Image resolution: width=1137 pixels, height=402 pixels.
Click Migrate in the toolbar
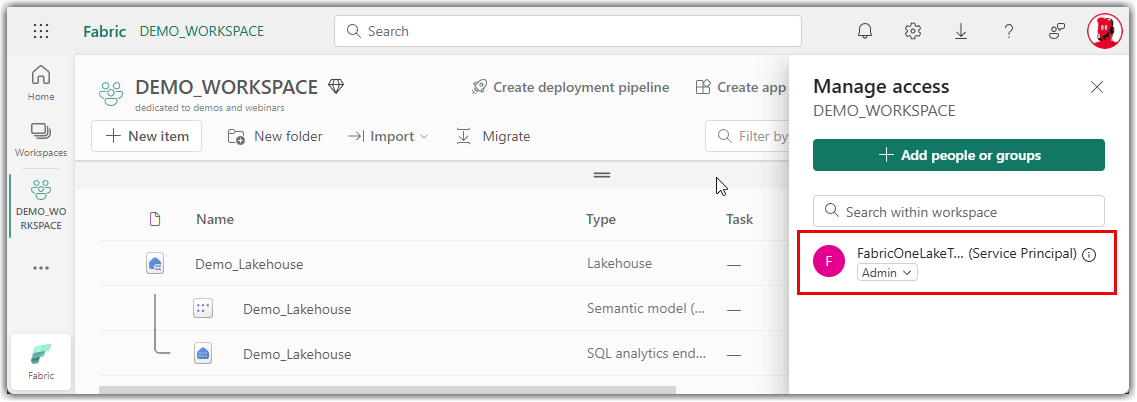click(493, 136)
